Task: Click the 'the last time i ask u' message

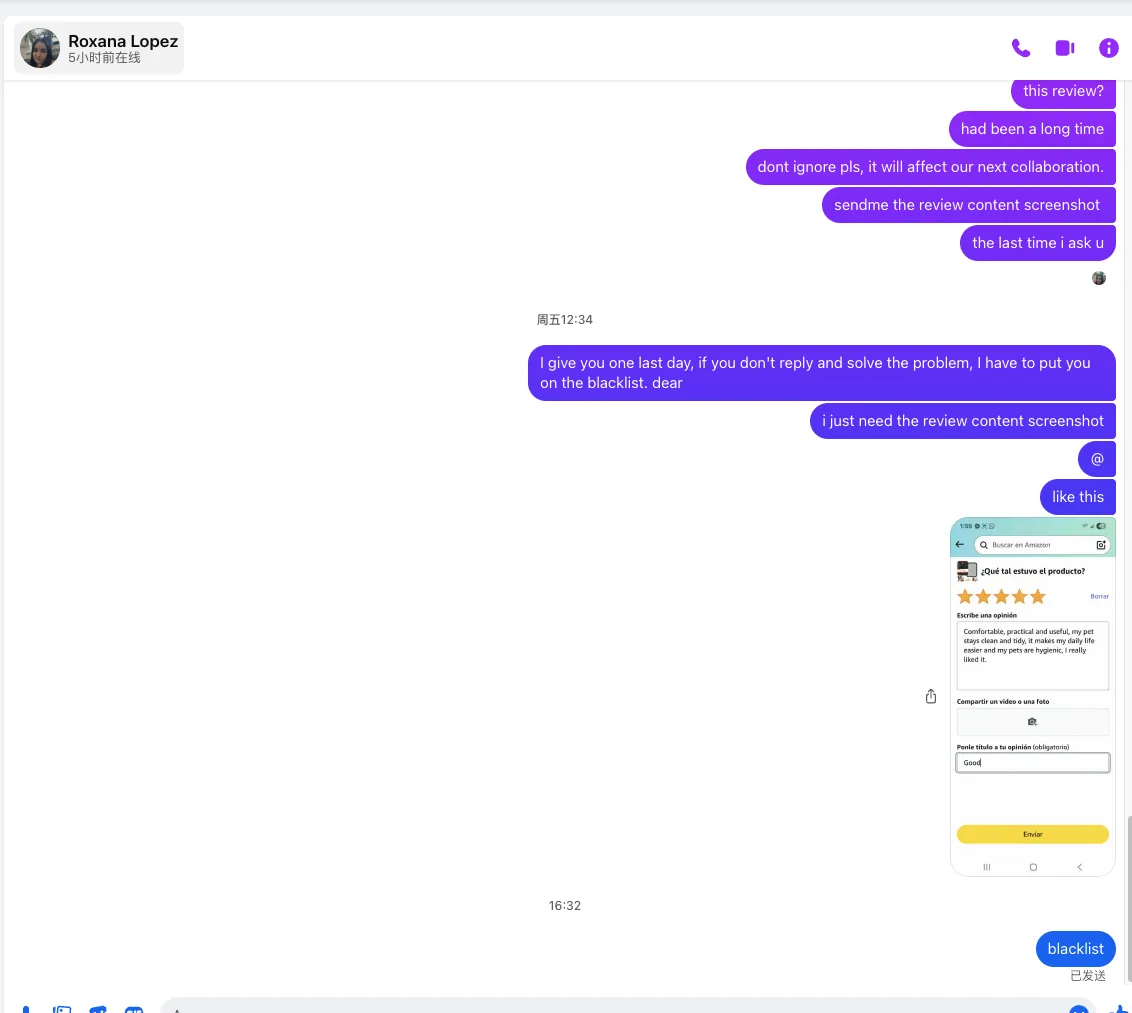Action: [x=1037, y=243]
